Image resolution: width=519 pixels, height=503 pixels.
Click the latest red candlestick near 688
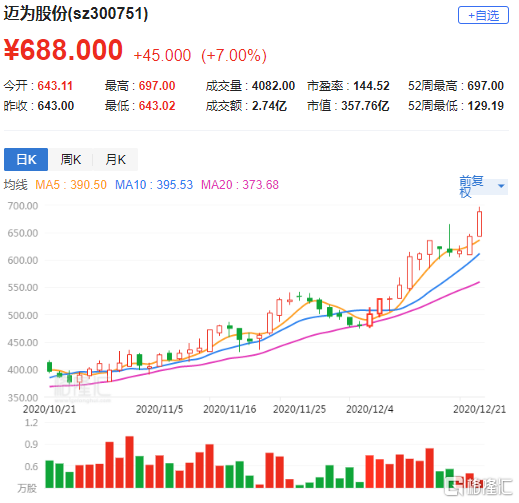[x=479, y=224]
